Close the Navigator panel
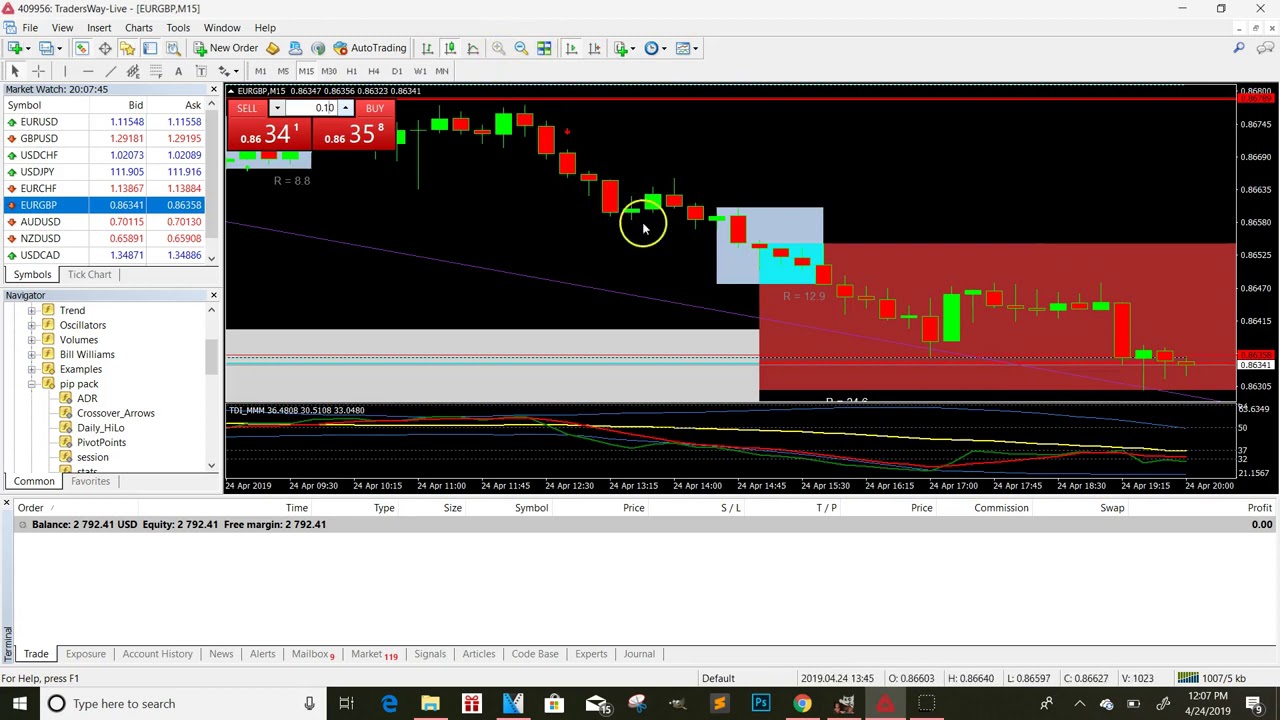The height and width of the screenshot is (720, 1280). tap(213, 295)
